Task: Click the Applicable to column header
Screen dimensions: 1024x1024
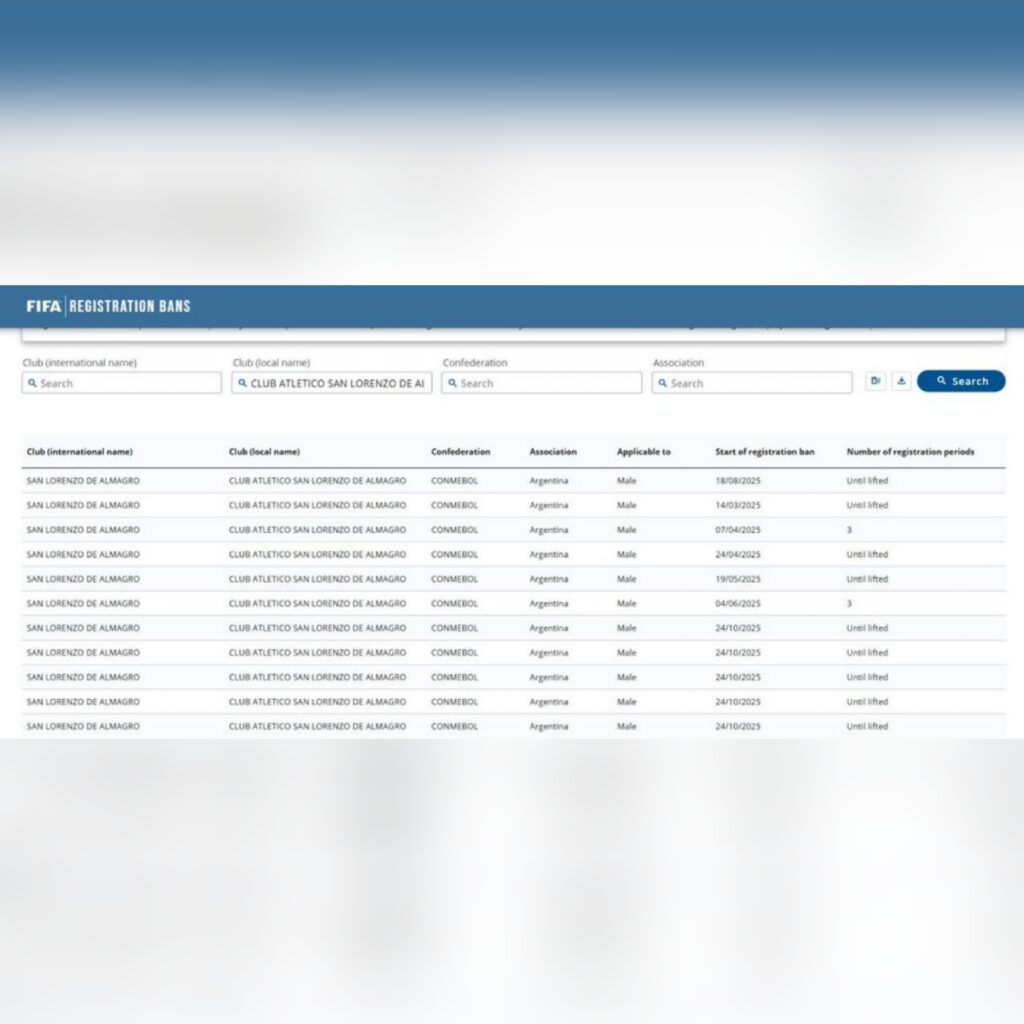Action: 643,452
